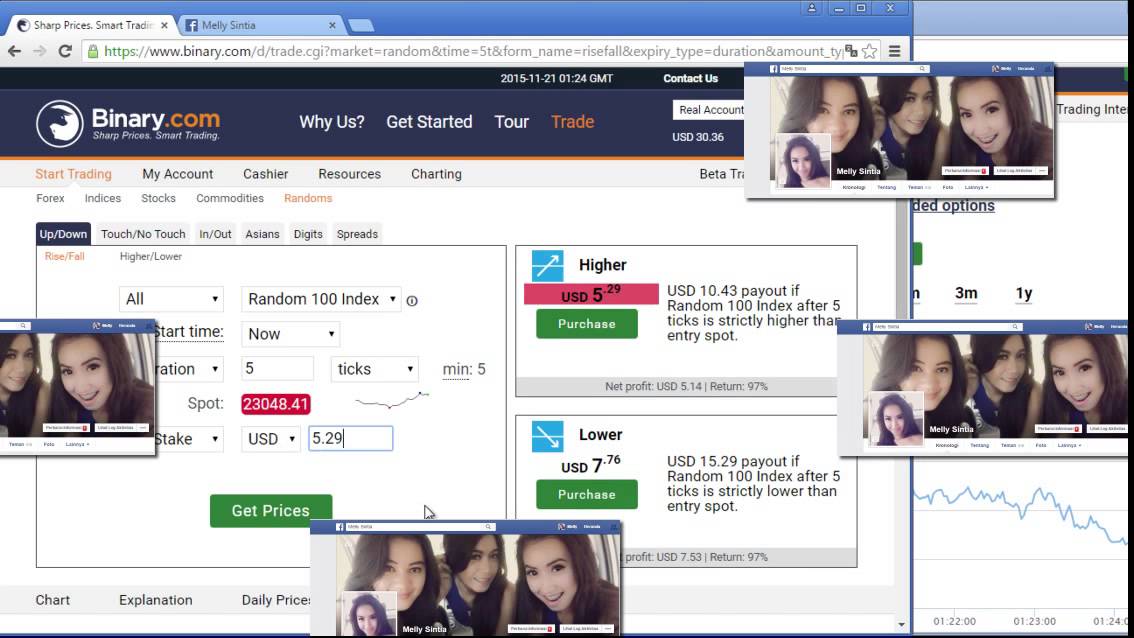Click the duration value field showing 5

point(277,369)
